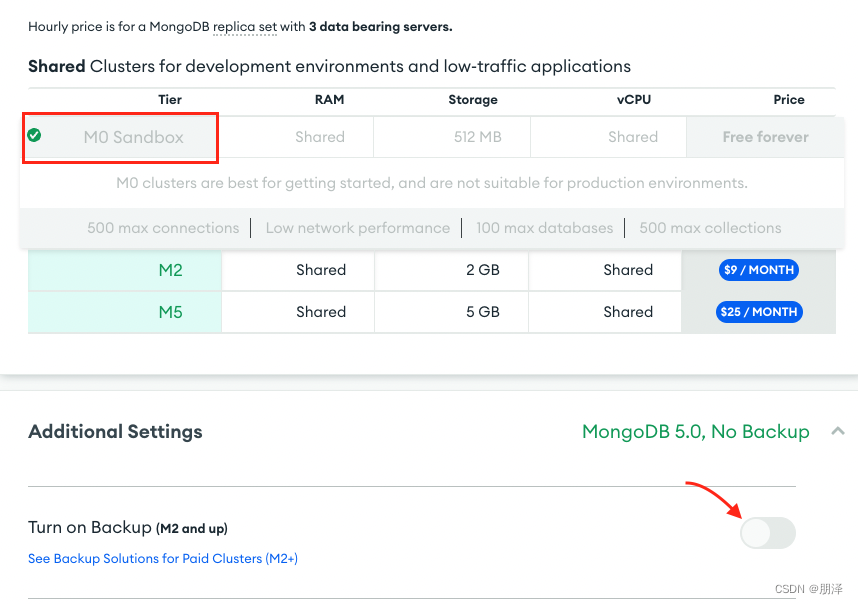
Task: Click the Additional Settings heading
Action: (115, 432)
